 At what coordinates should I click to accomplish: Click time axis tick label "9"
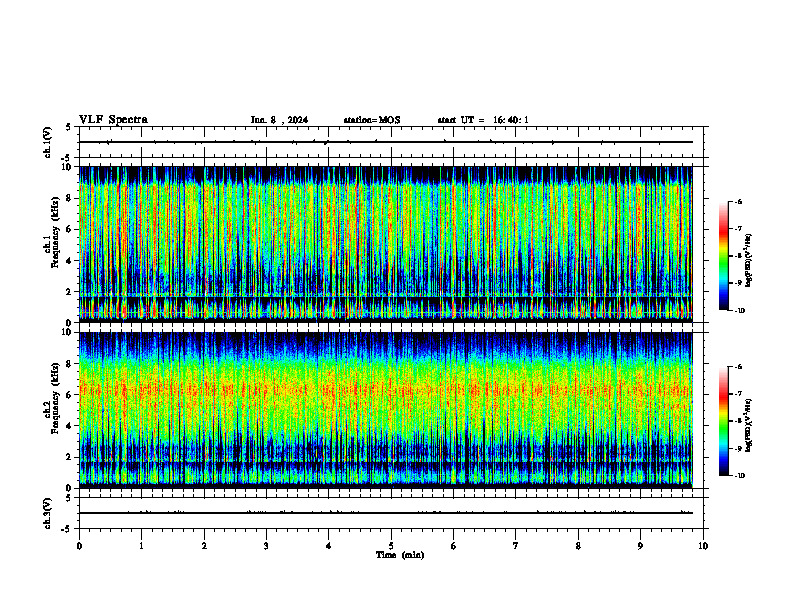(x=640, y=546)
